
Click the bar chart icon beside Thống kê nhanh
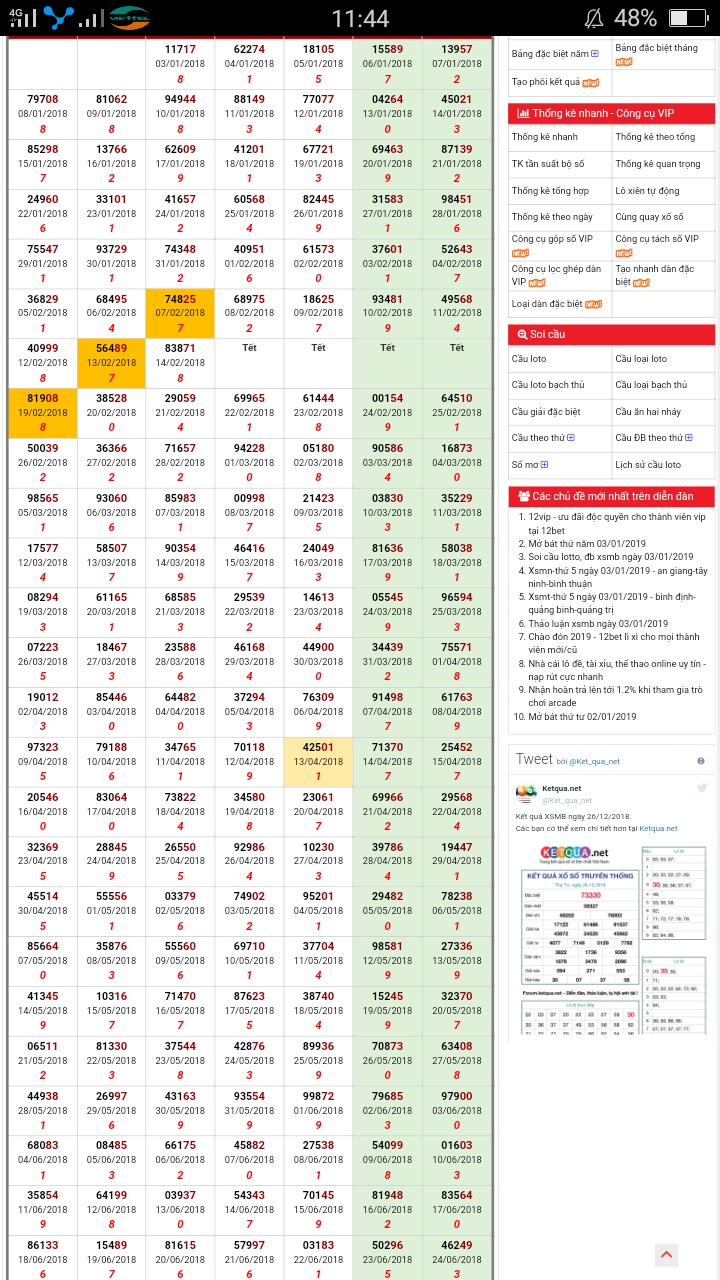pyautogui.click(x=523, y=114)
